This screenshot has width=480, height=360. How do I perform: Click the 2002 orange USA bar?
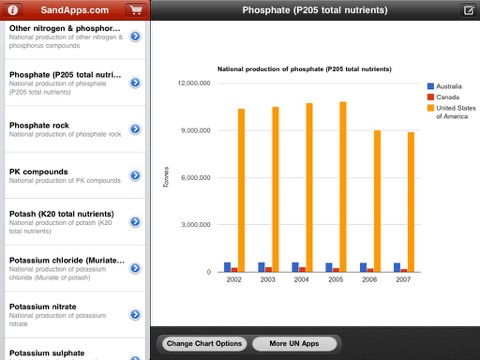[x=241, y=190]
